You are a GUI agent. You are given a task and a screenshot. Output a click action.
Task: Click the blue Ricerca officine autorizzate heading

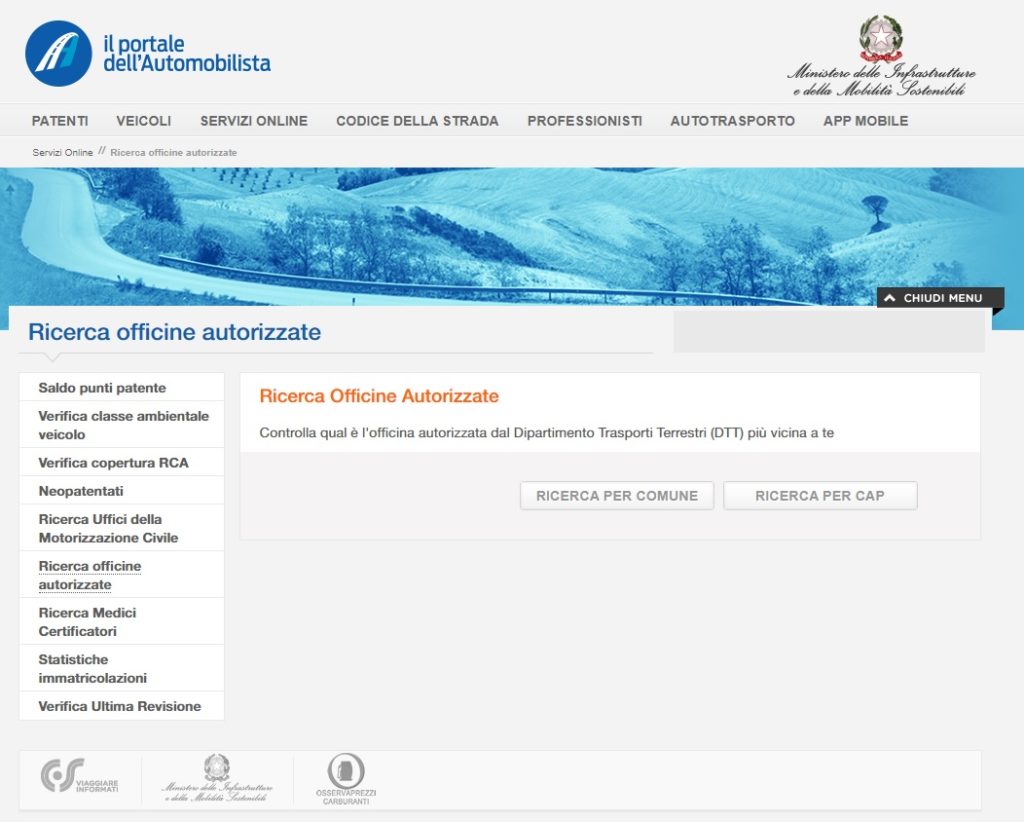point(174,332)
